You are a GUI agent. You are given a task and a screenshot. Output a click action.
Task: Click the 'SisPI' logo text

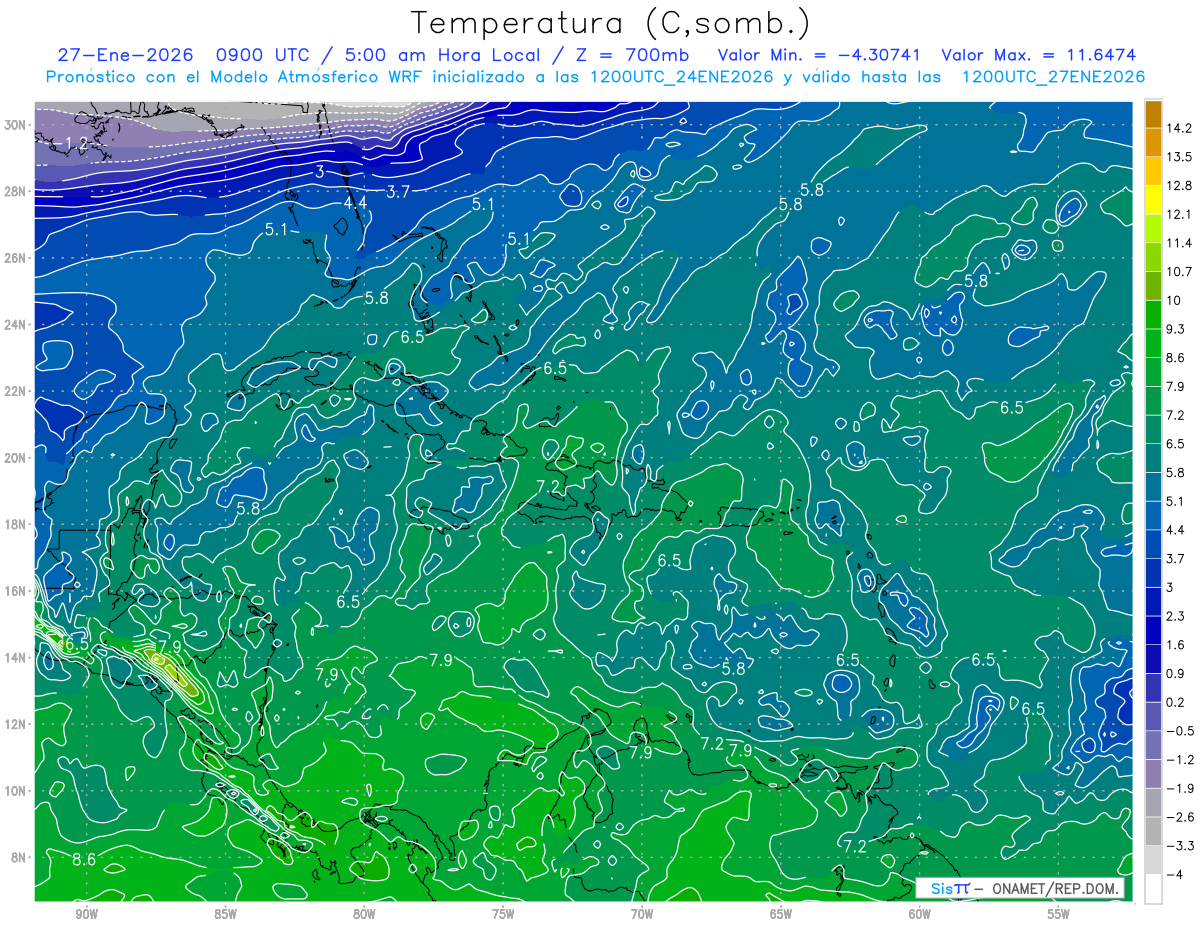pos(950,889)
